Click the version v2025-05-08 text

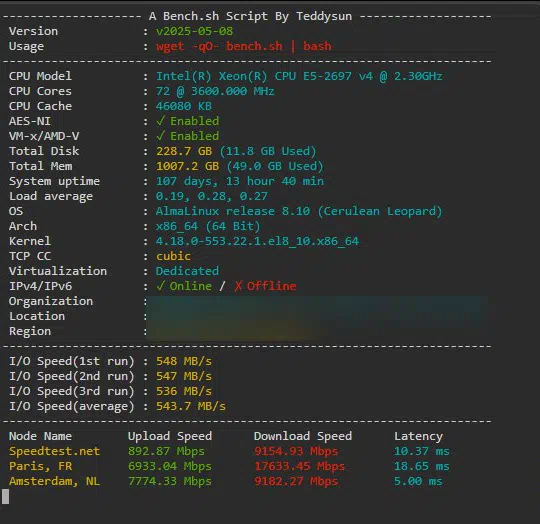click(x=195, y=31)
